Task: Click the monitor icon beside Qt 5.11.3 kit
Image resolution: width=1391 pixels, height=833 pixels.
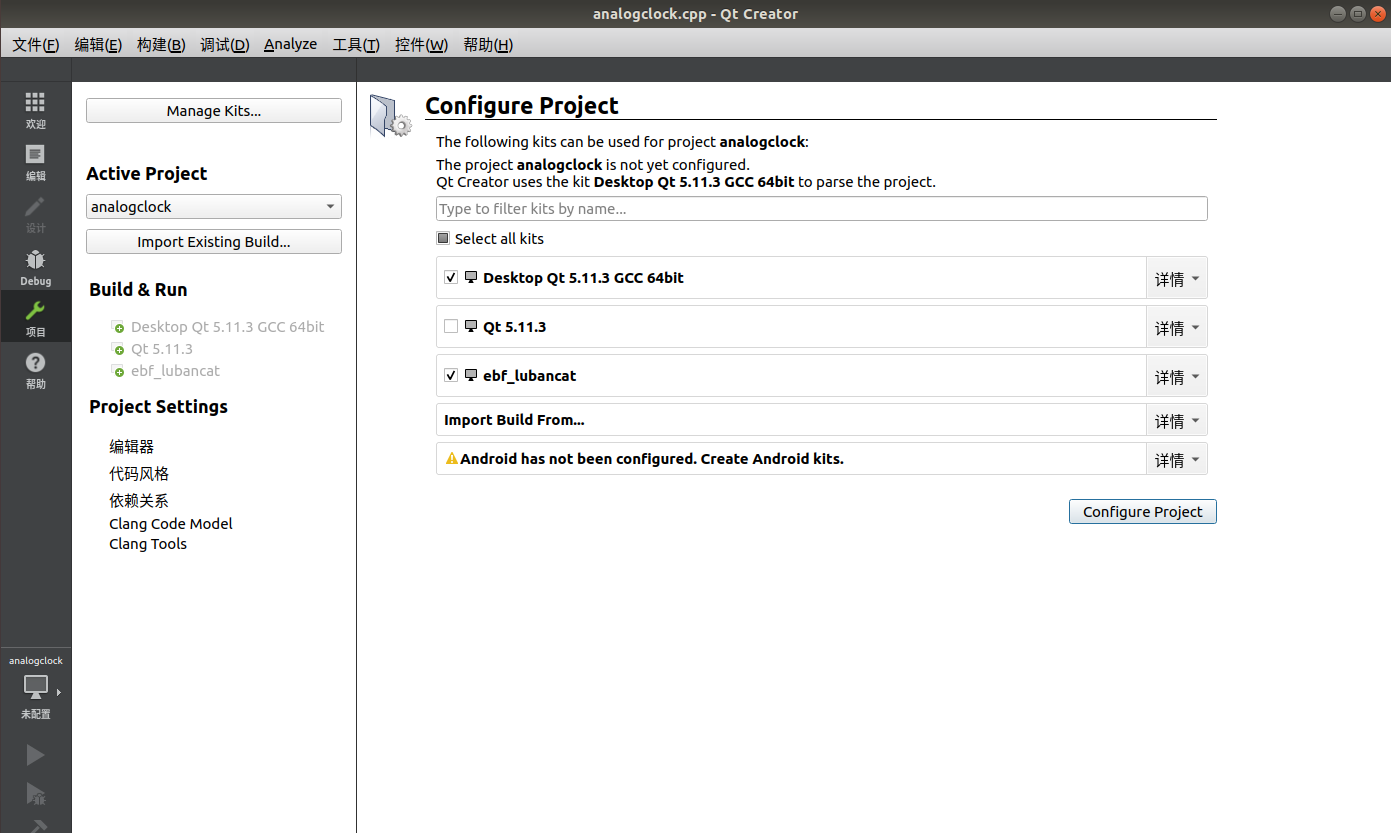Action: (471, 326)
